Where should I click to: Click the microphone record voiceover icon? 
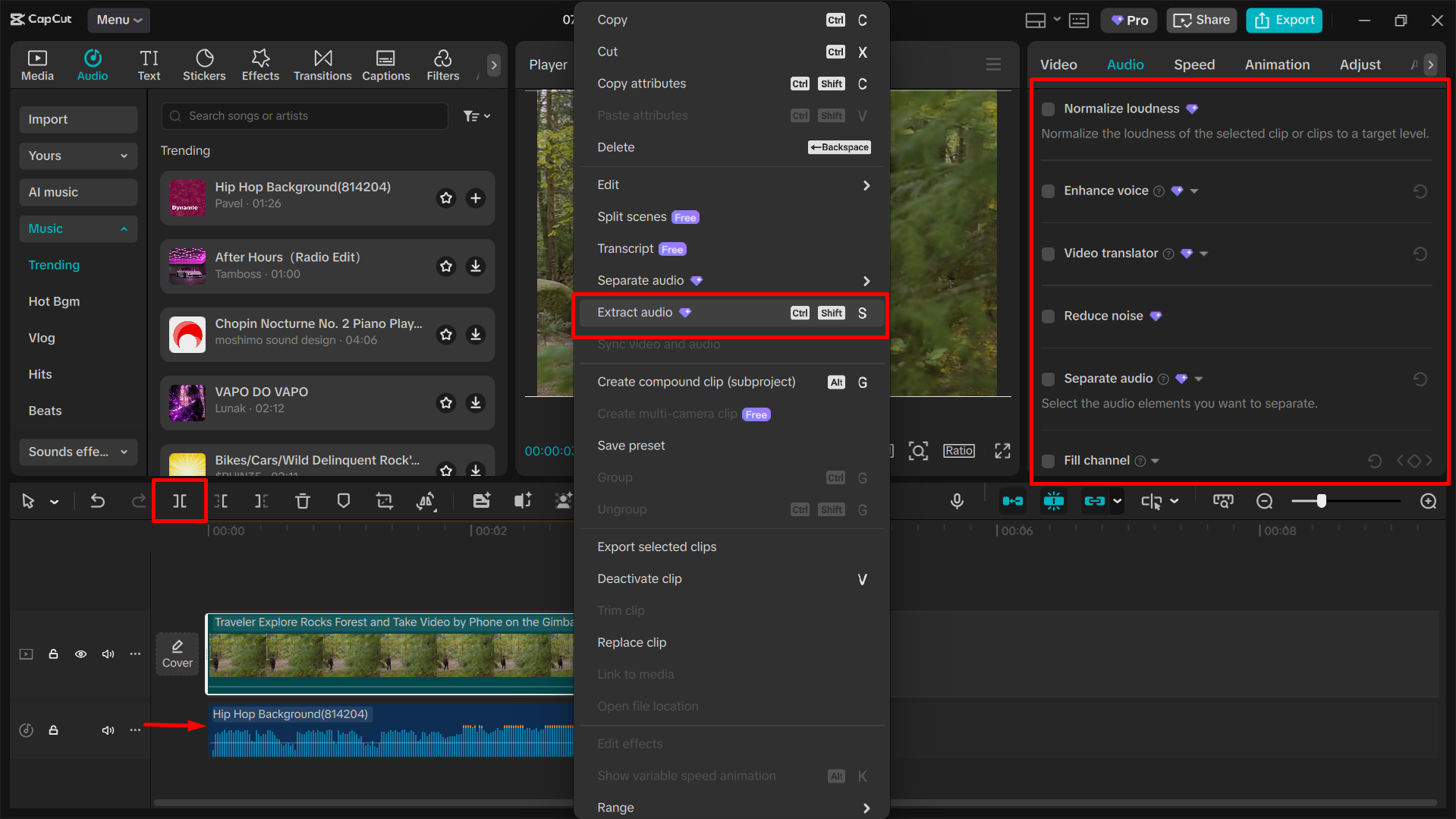(x=957, y=501)
